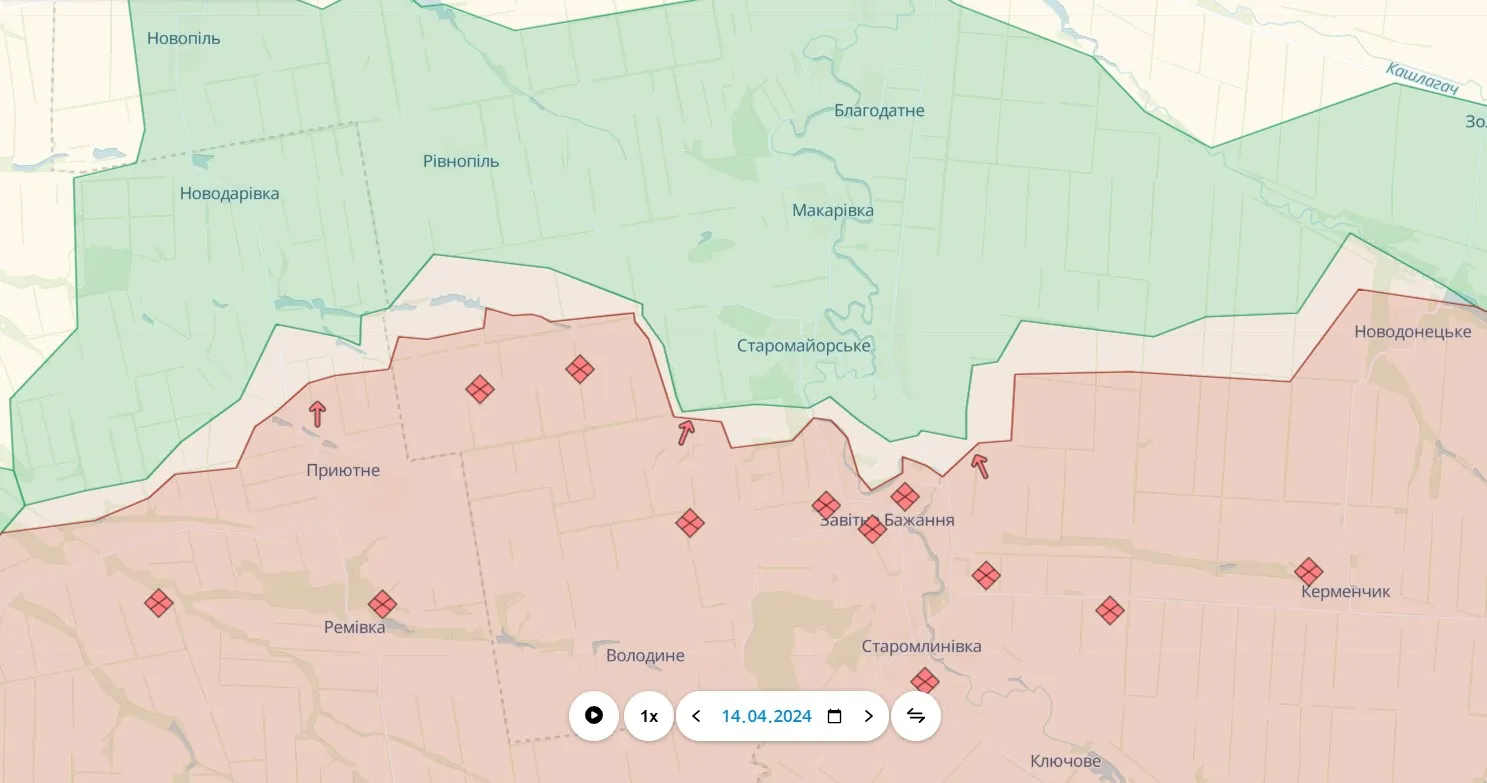The height and width of the screenshot is (783, 1487).
Task: Advance to the next date with right chevron
Action: (x=868, y=716)
